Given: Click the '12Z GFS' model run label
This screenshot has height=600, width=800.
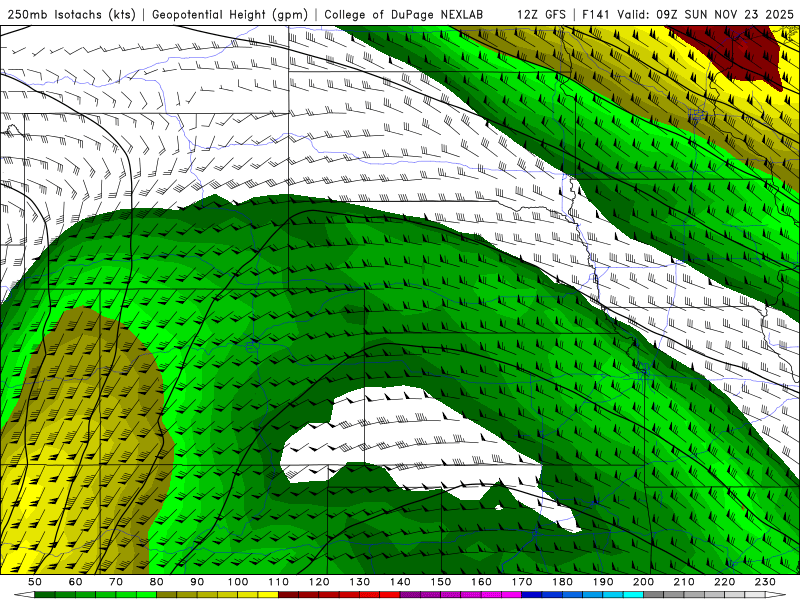Looking at the screenshot, I should (x=541, y=14).
